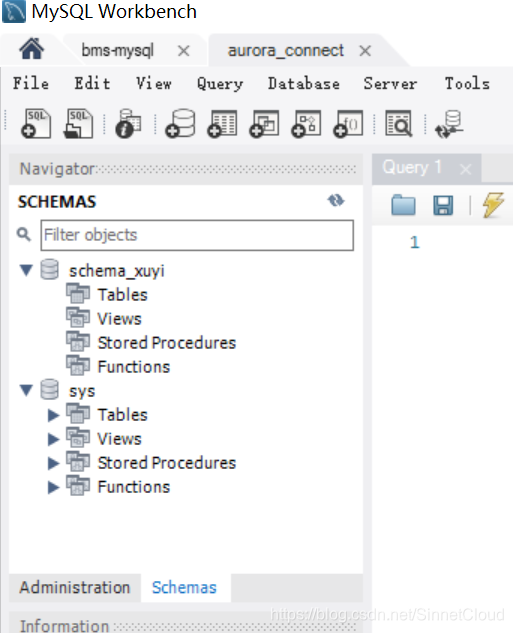Select Tables under schema_xuyi
The width and height of the screenshot is (513, 633).
pos(123,294)
